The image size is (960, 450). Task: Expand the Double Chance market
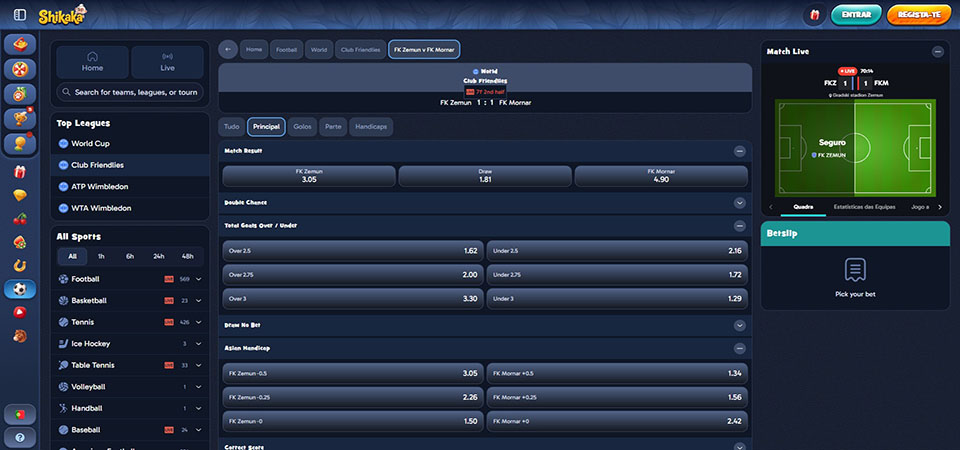click(740, 203)
